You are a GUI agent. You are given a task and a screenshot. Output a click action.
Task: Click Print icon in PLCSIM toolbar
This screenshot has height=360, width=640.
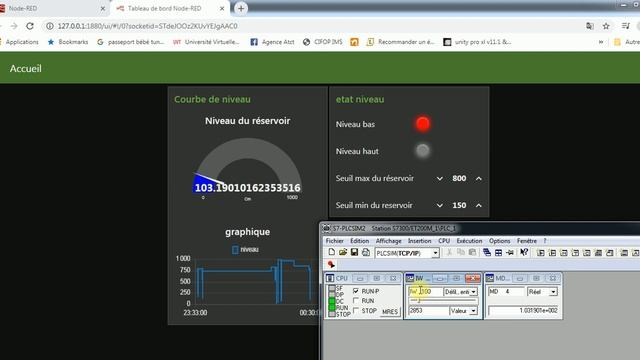point(366,252)
